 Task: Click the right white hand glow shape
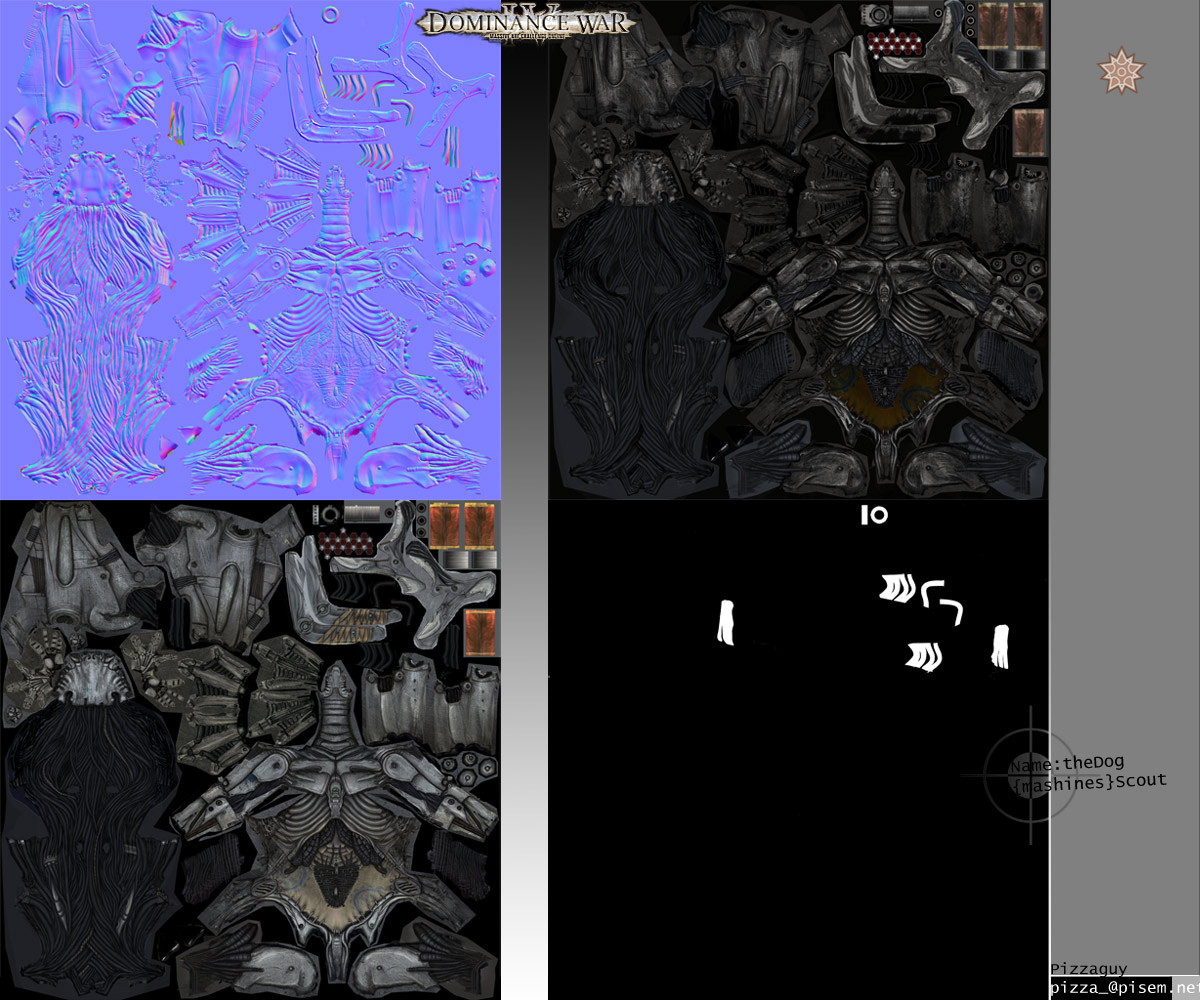1000,647
